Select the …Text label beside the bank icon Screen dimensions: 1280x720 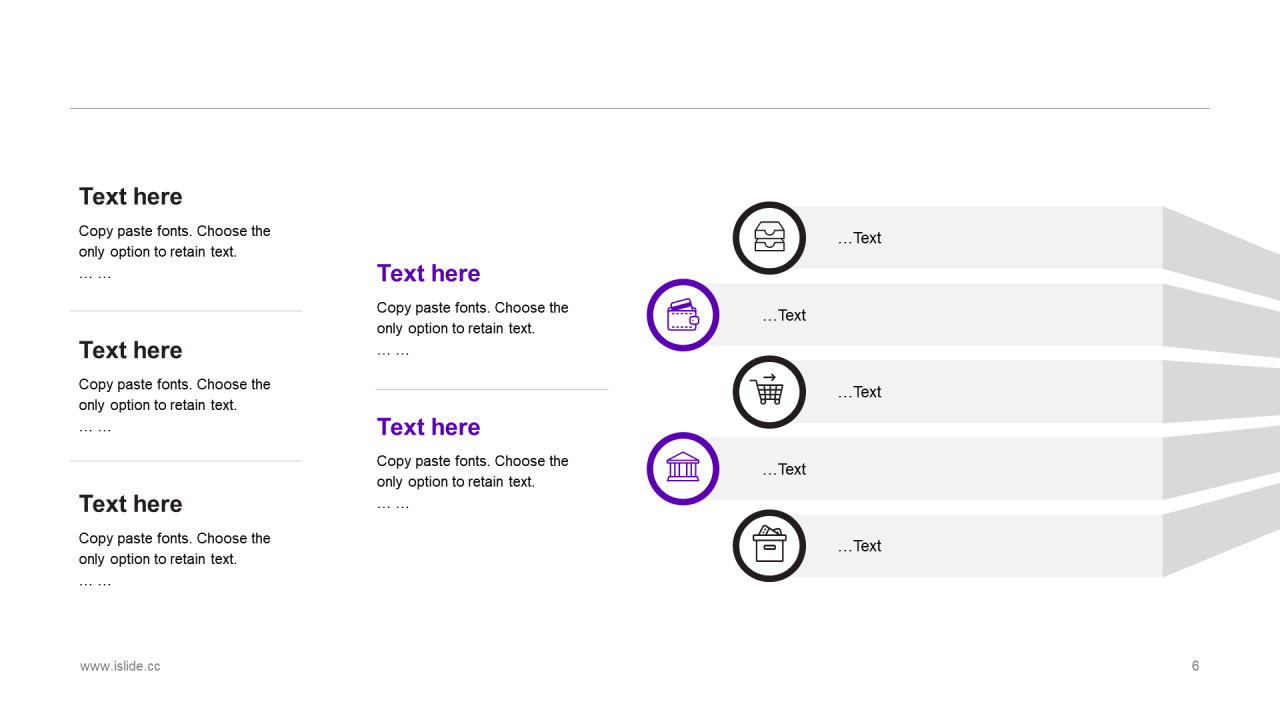click(784, 469)
